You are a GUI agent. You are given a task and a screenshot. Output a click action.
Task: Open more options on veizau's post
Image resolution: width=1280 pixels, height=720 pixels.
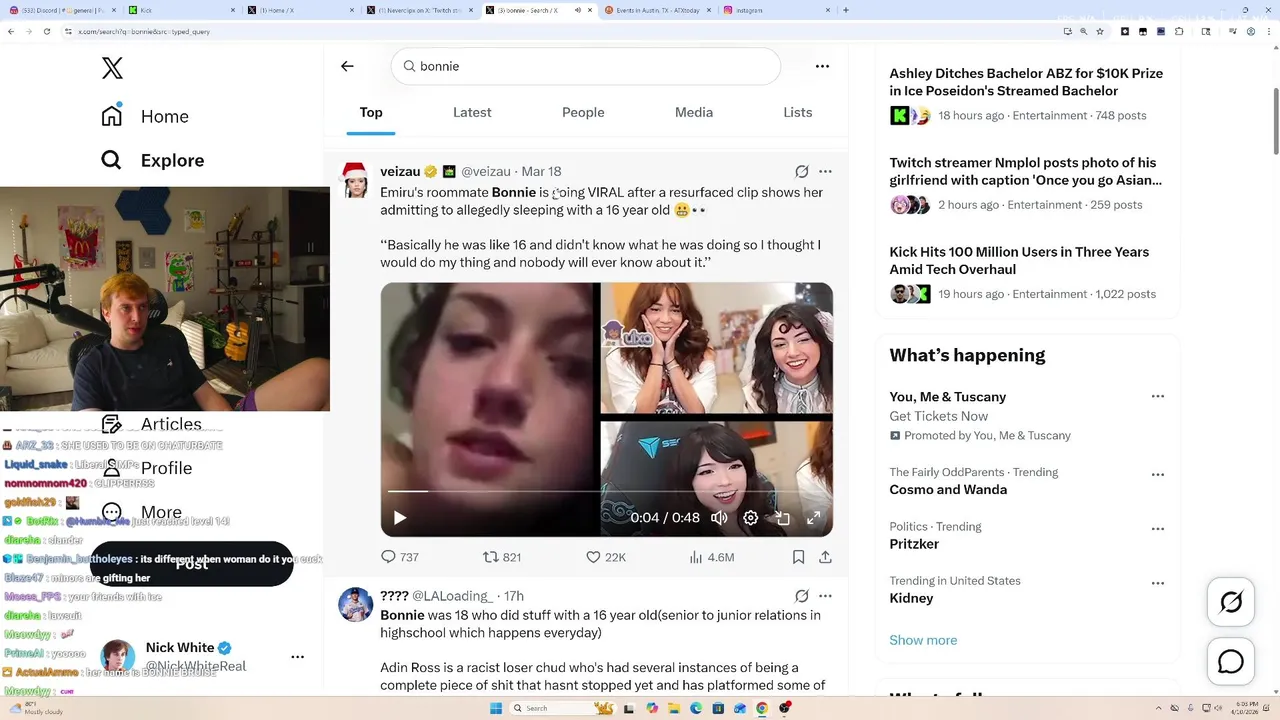click(x=825, y=171)
